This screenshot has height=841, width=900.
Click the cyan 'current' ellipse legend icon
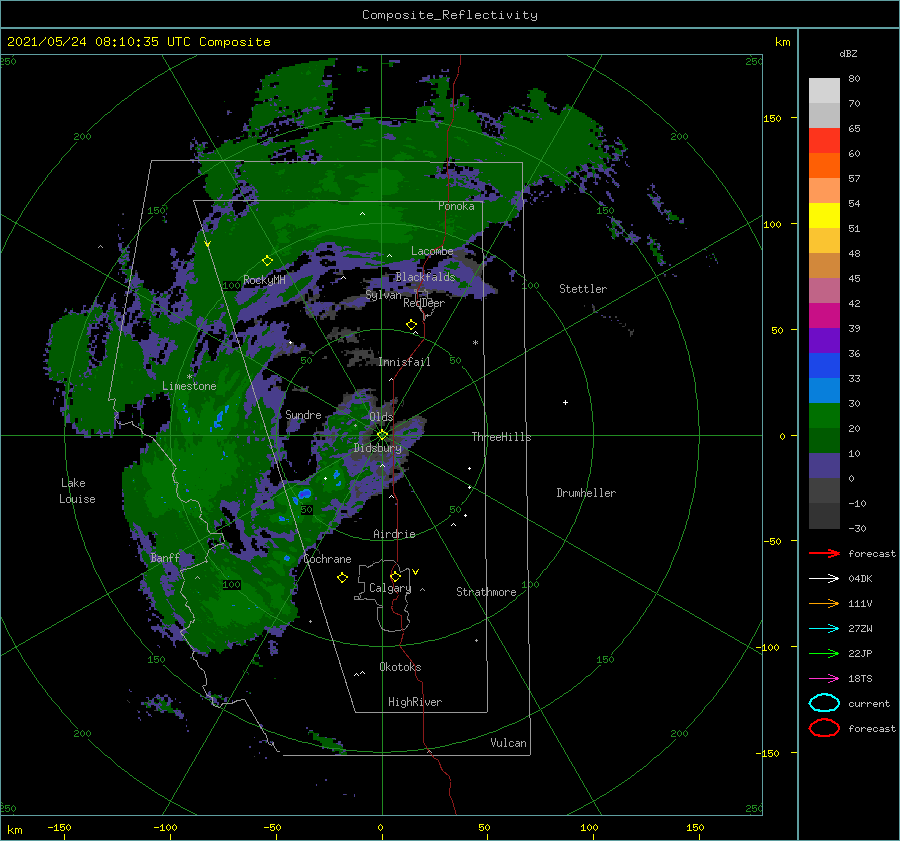824,703
